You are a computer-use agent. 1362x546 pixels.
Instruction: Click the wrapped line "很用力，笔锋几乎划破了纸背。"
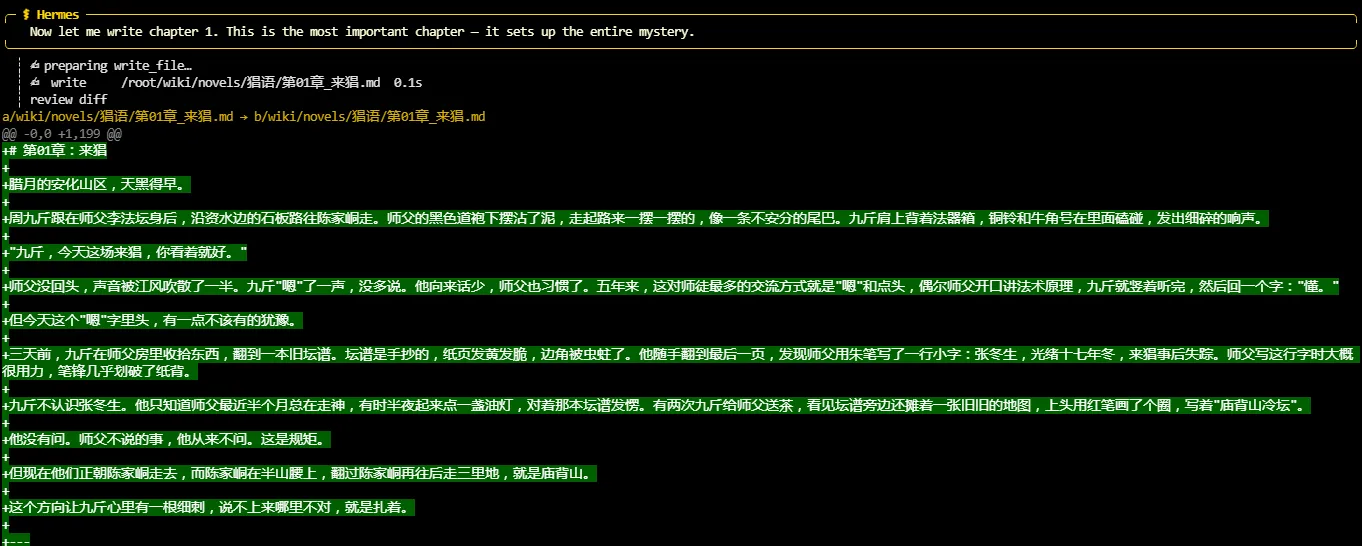coord(100,372)
